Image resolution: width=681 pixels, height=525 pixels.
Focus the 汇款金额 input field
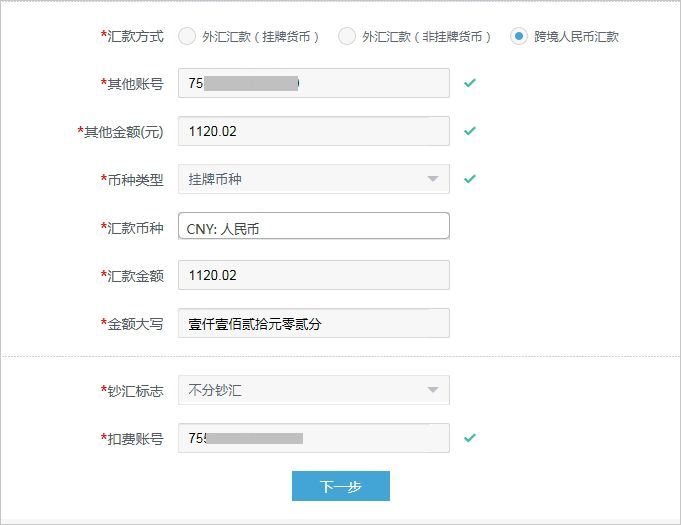coord(313,275)
